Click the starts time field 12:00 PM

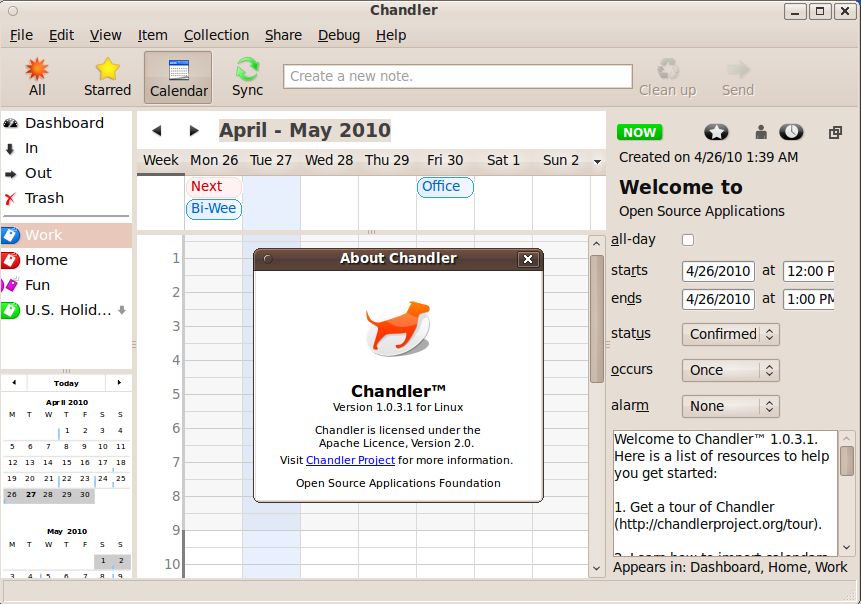pyautogui.click(x=809, y=271)
